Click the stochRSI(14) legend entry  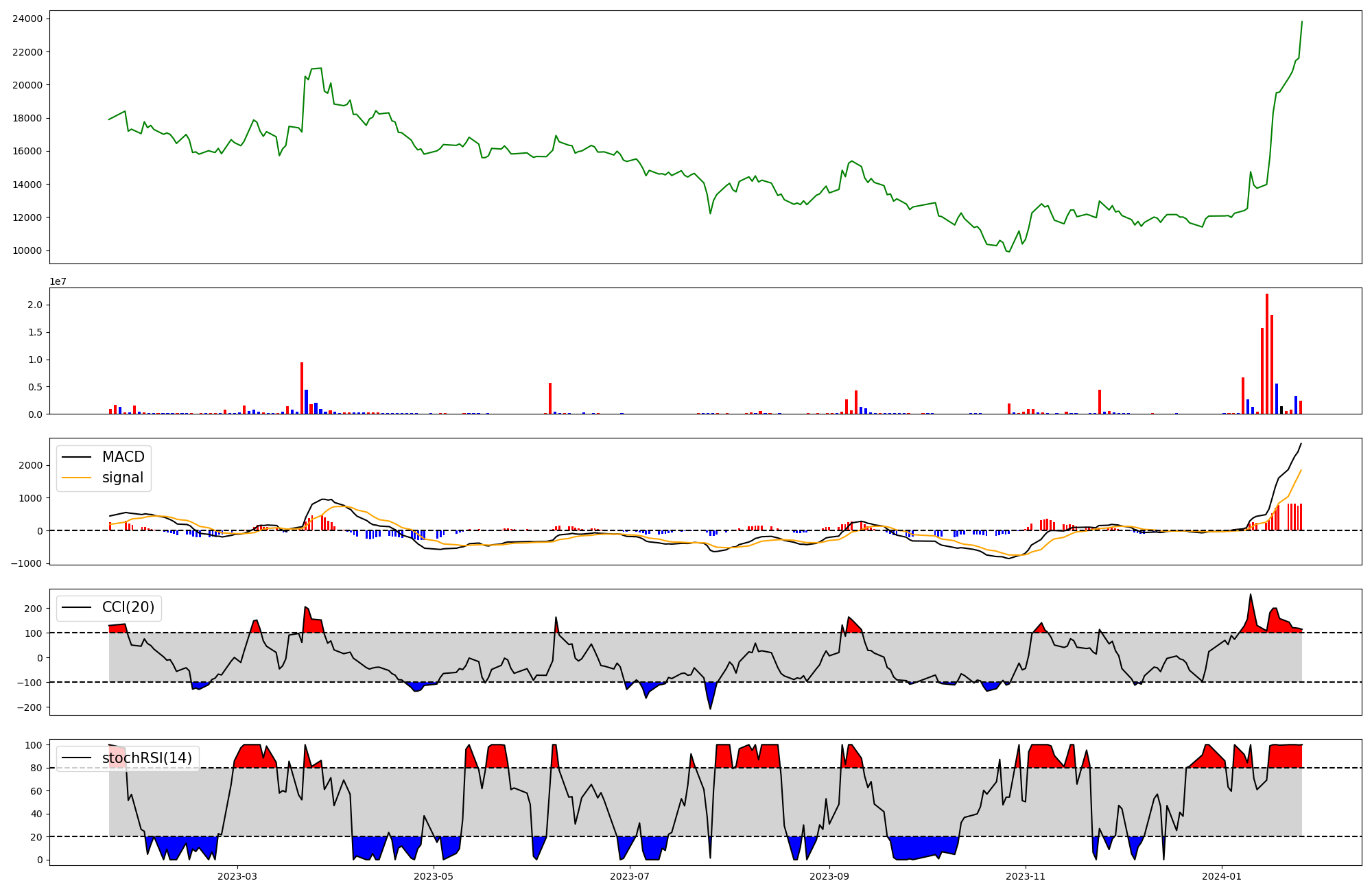pyautogui.click(x=147, y=758)
